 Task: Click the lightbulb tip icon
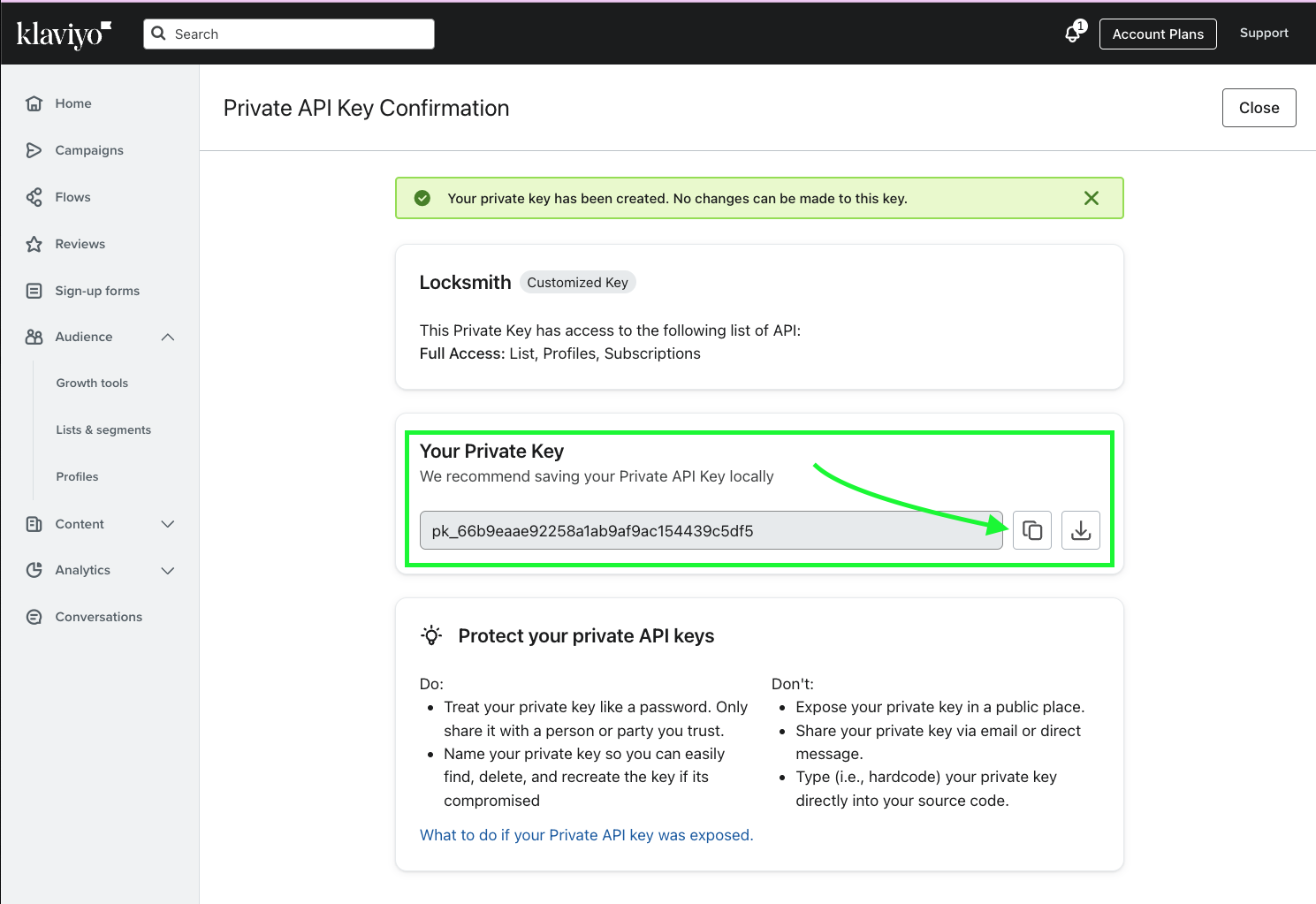pos(431,635)
